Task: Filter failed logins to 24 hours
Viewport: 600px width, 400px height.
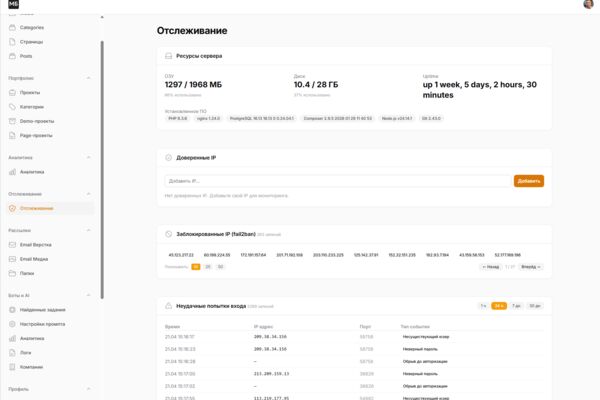Action: (x=499, y=306)
